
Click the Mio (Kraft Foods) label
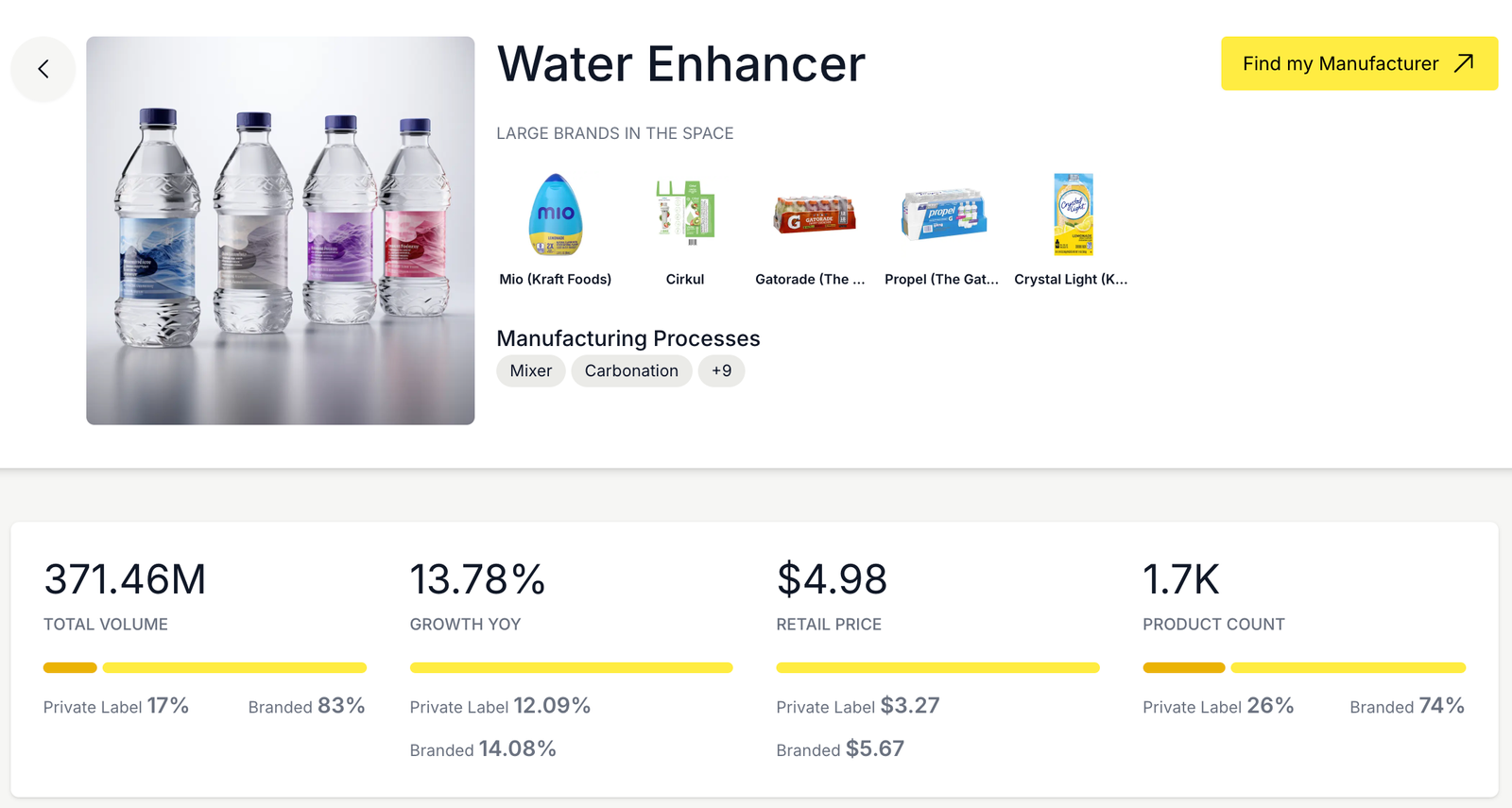[556, 280]
